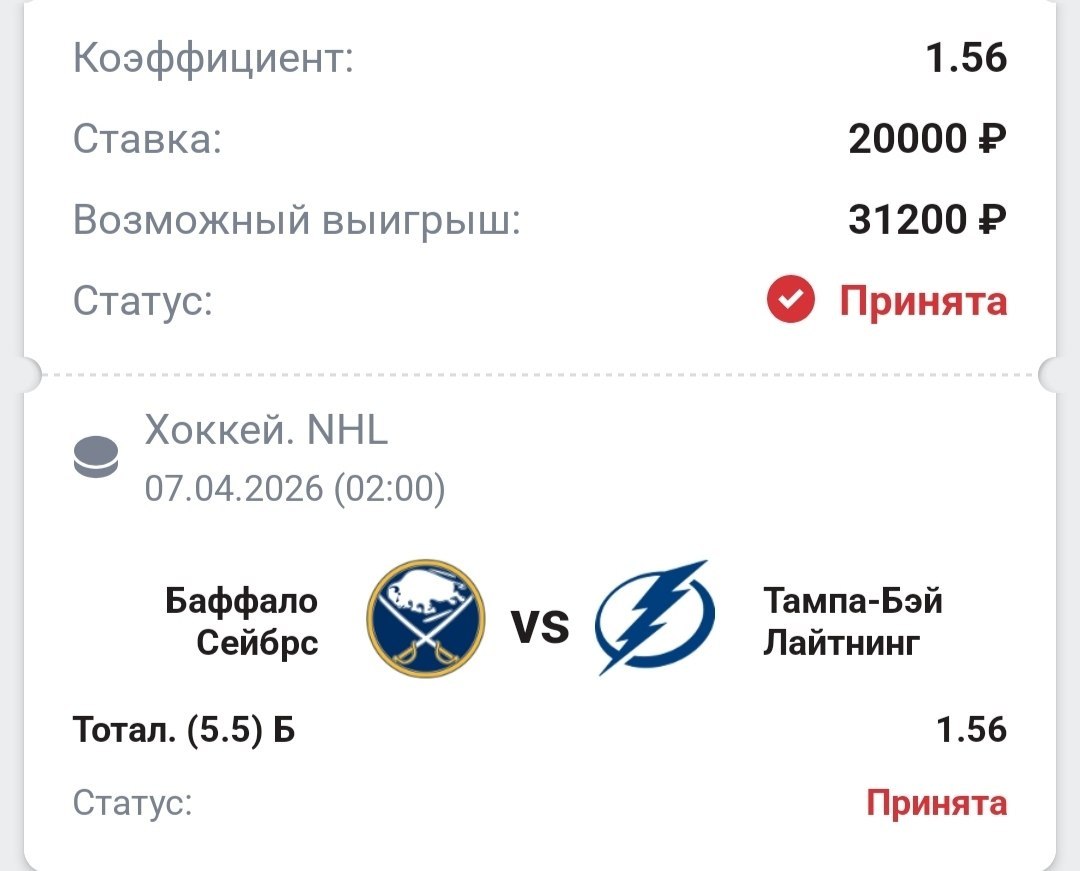
Task: Tap the Принята status beside the checkmark
Action: (x=923, y=300)
